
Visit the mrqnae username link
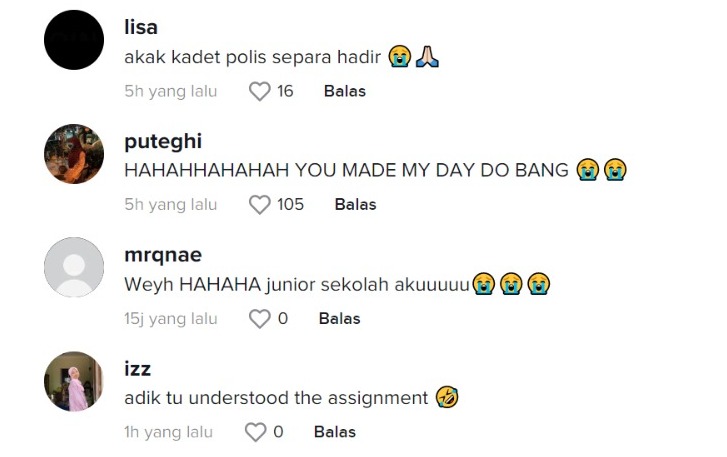pos(162,255)
